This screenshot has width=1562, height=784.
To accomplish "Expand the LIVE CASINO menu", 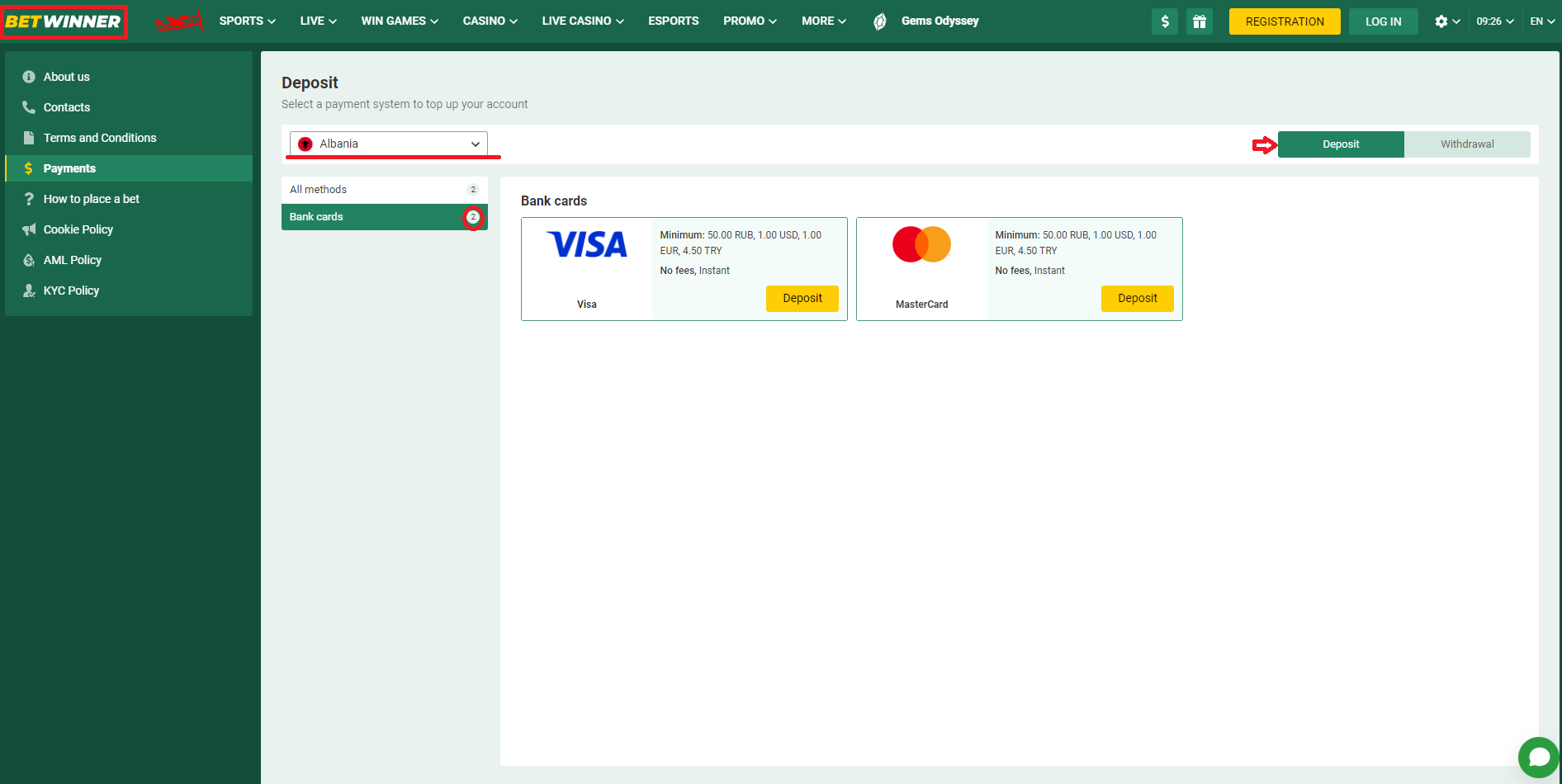I will pos(583,21).
